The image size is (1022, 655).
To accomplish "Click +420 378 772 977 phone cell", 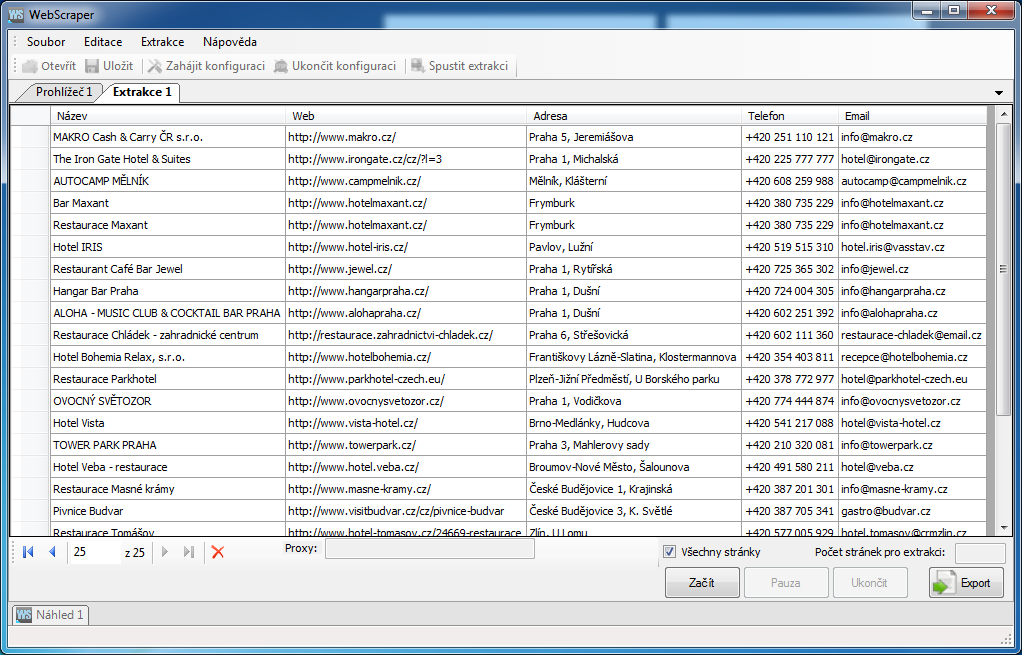I will click(x=789, y=379).
